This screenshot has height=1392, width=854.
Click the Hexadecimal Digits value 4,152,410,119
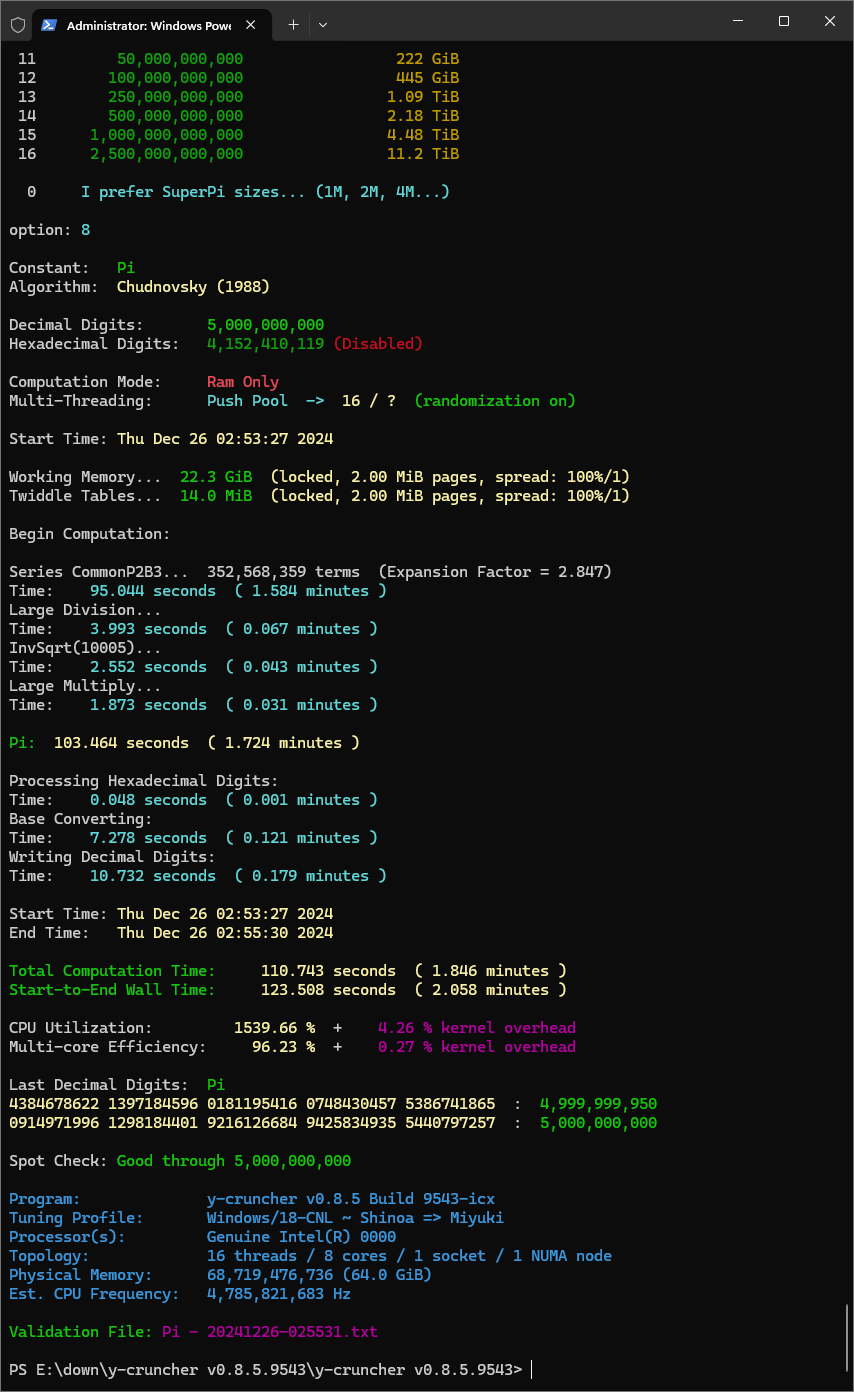pos(265,344)
